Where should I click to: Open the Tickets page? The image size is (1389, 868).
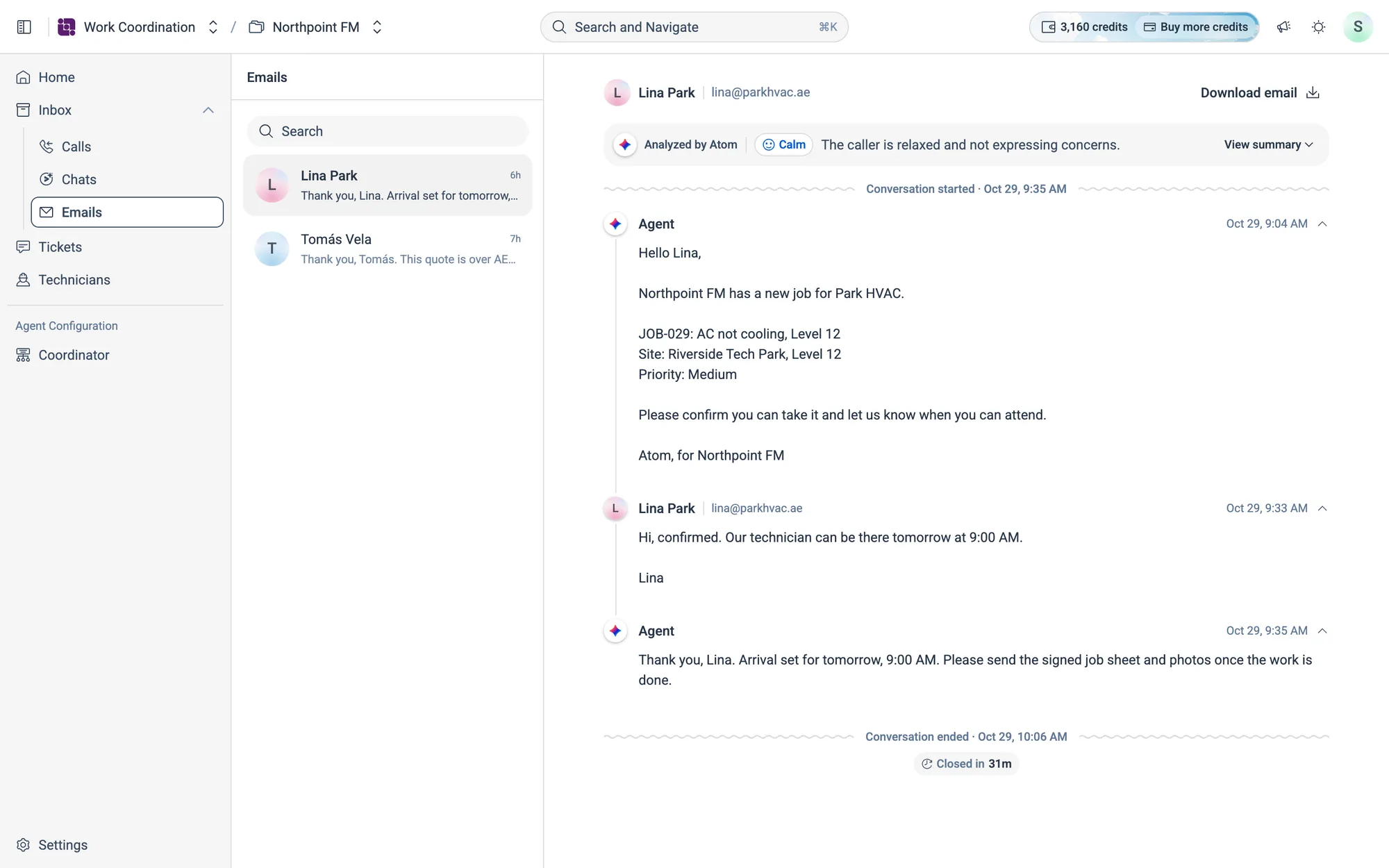115,247
